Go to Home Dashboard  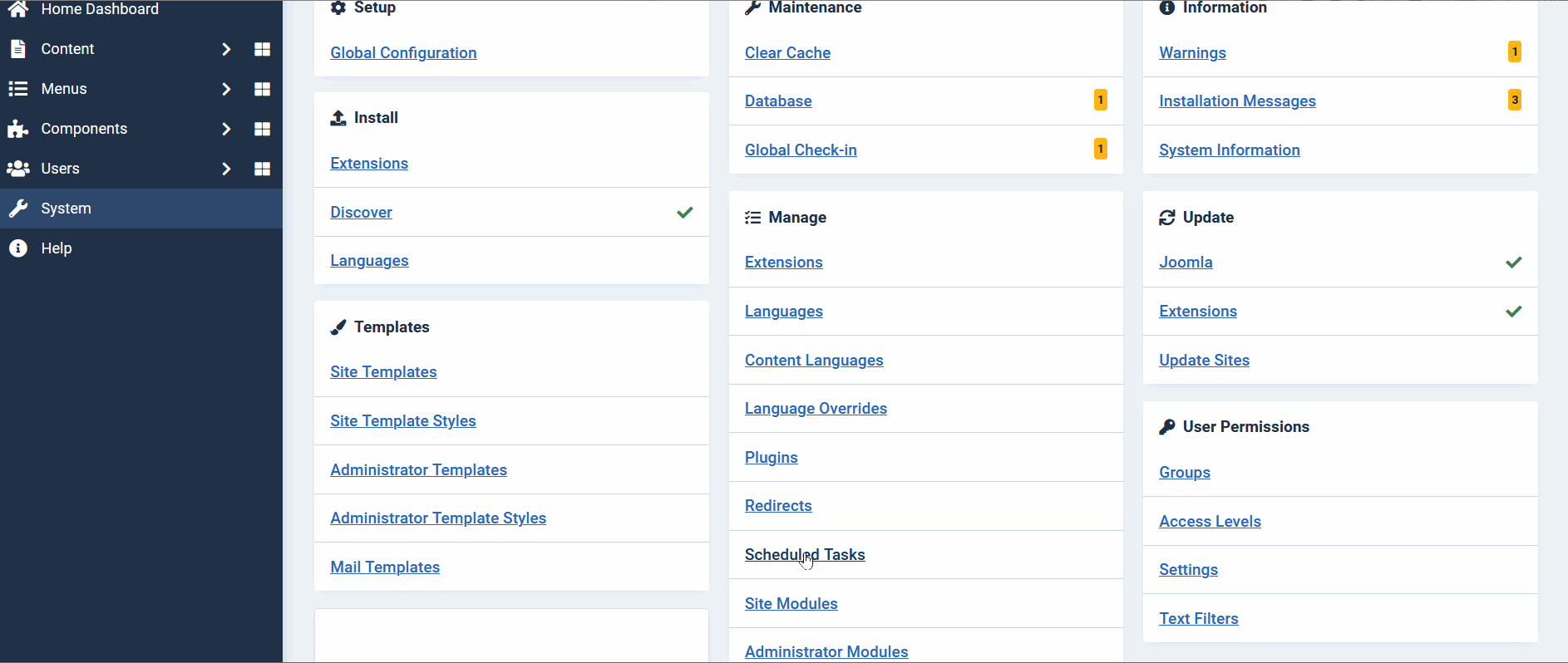(100, 9)
